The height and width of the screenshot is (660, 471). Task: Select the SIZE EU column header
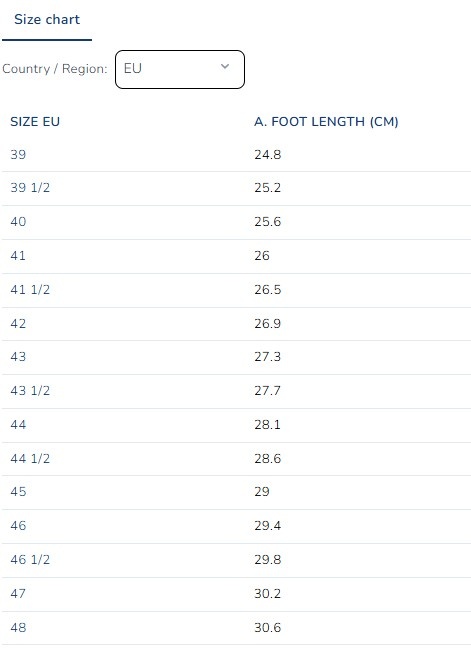click(x=35, y=122)
